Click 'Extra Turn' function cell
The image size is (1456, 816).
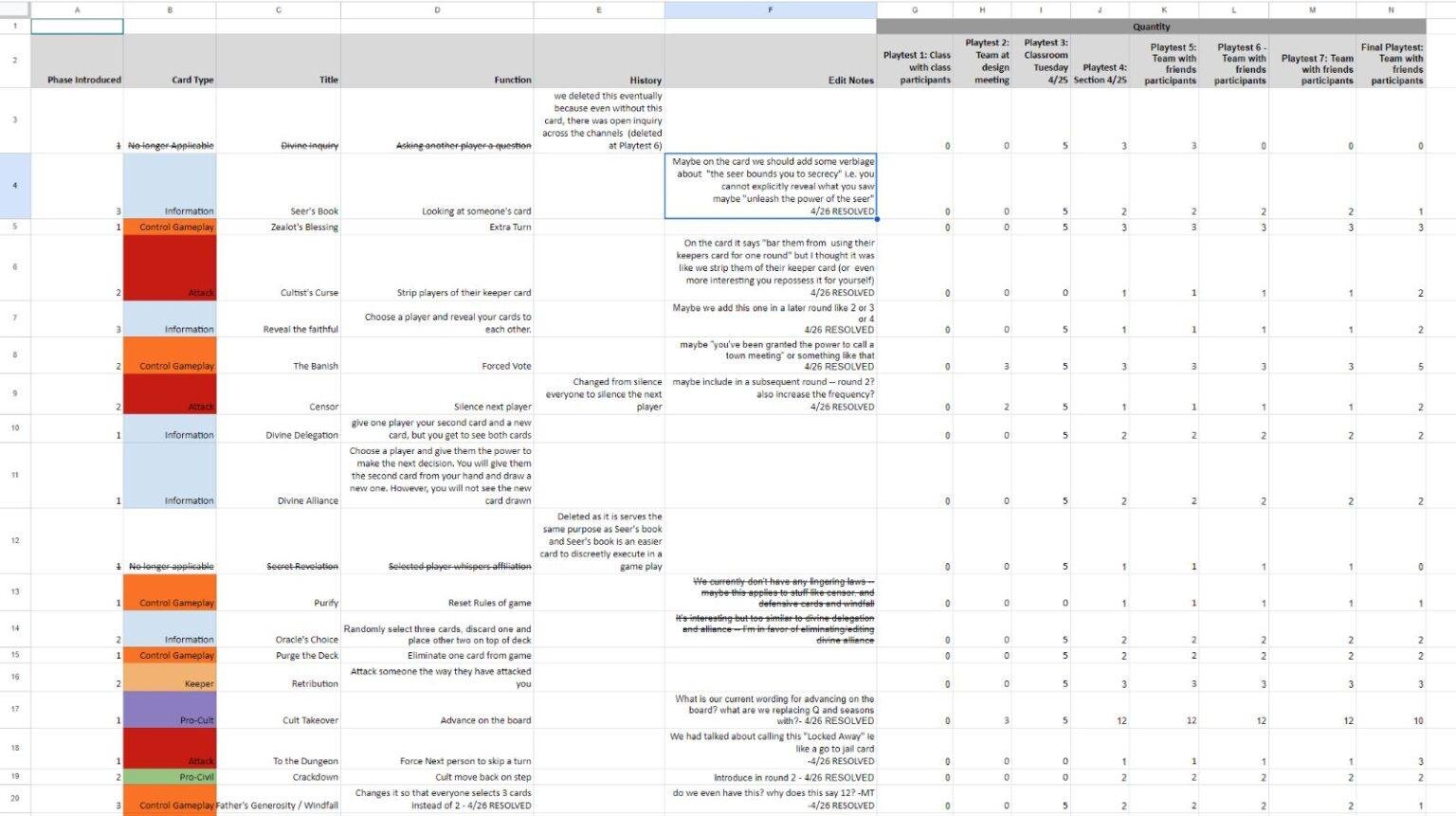coord(437,227)
